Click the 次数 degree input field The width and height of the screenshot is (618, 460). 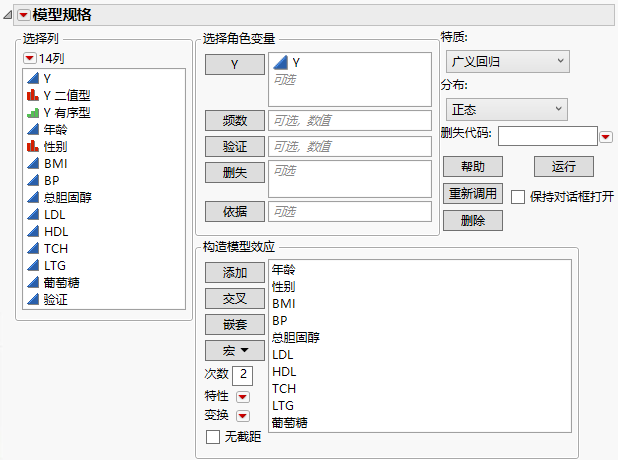243,376
